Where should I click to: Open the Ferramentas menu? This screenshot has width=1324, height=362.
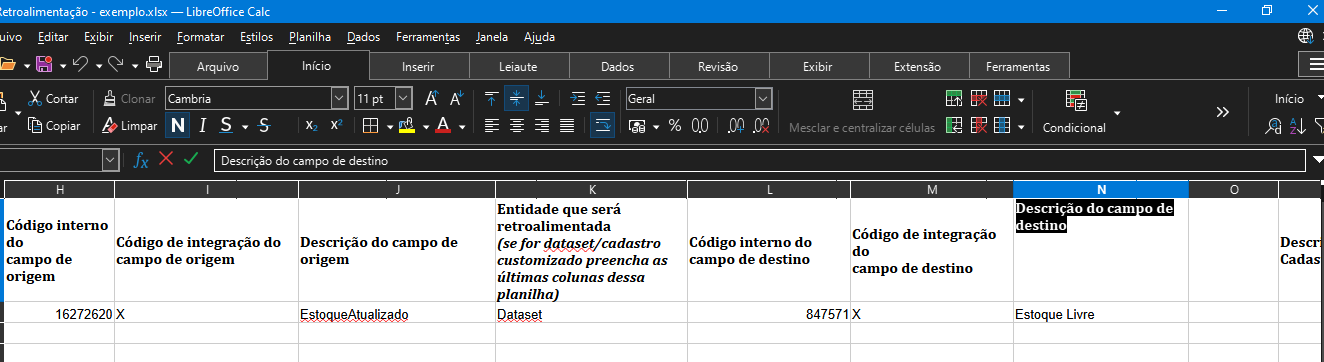pos(428,37)
